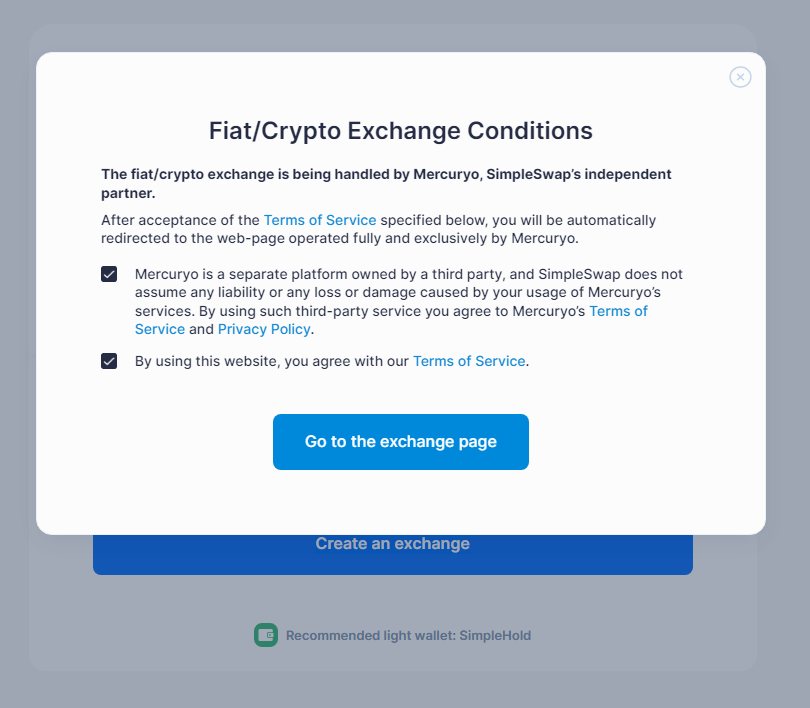
Task: Uncheck the Mercuryo third-party liability checkbox
Action: pyautogui.click(x=109, y=273)
